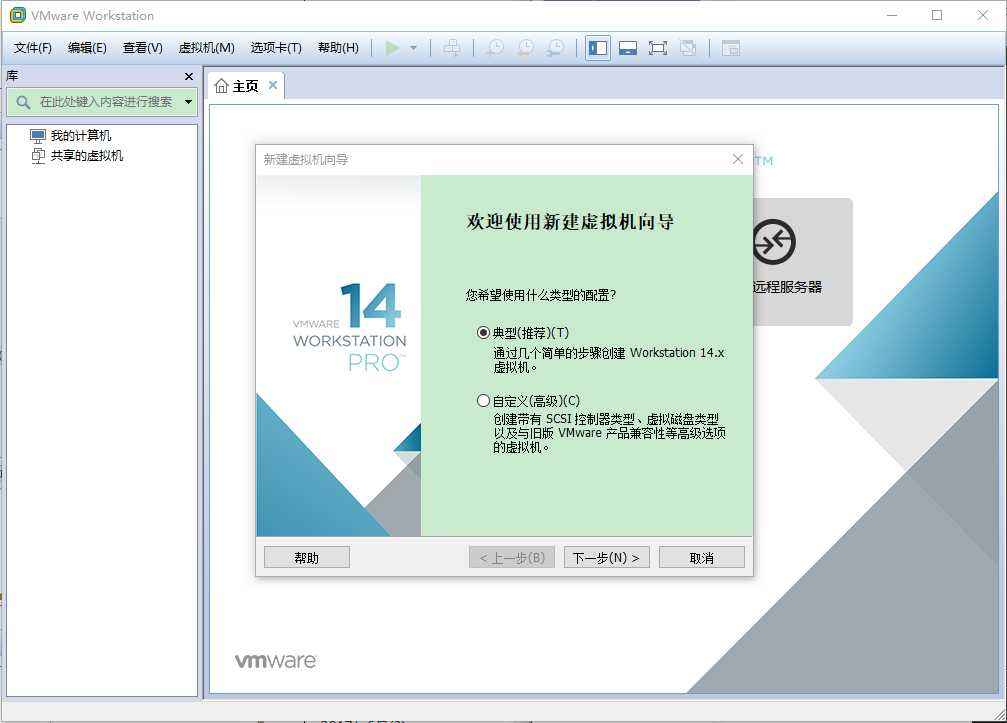Close the 主页 tab
The width and height of the screenshot is (1007, 723).
(x=273, y=85)
